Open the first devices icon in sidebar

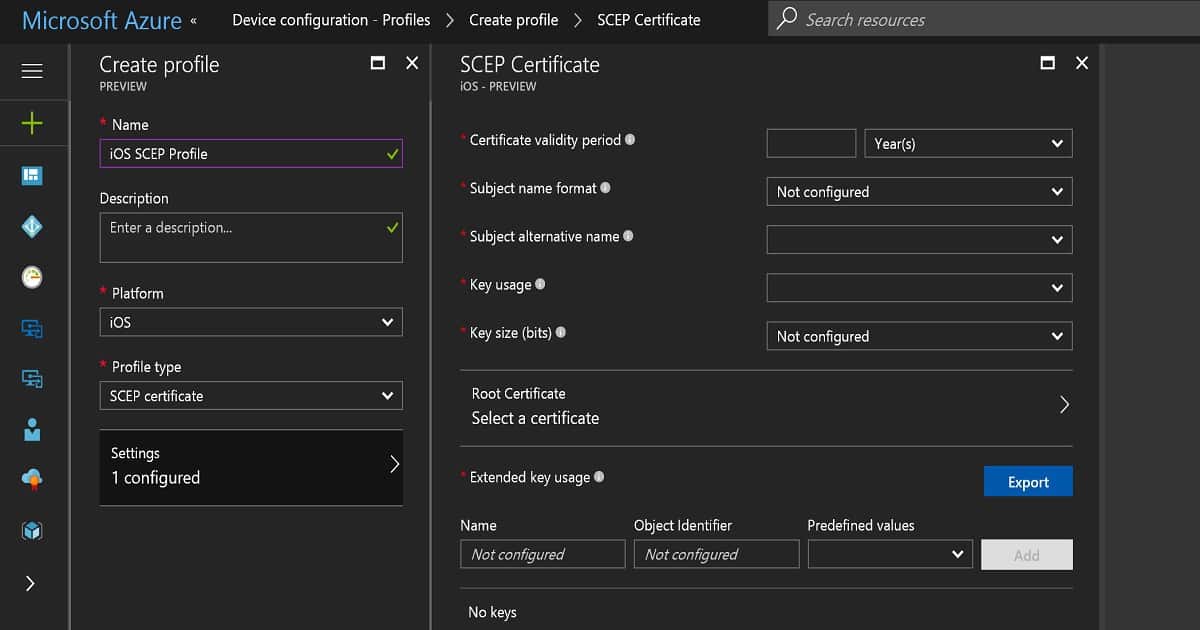(32, 328)
